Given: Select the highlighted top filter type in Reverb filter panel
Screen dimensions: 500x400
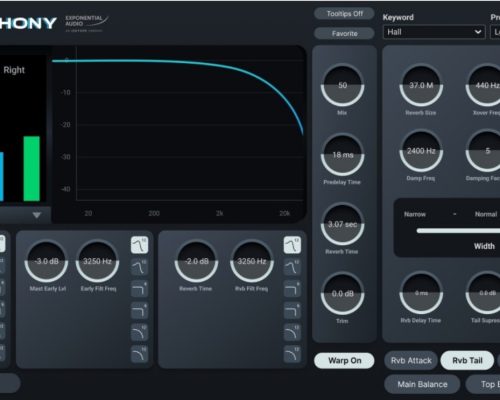Looking at the screenshot, I should 292,245.
